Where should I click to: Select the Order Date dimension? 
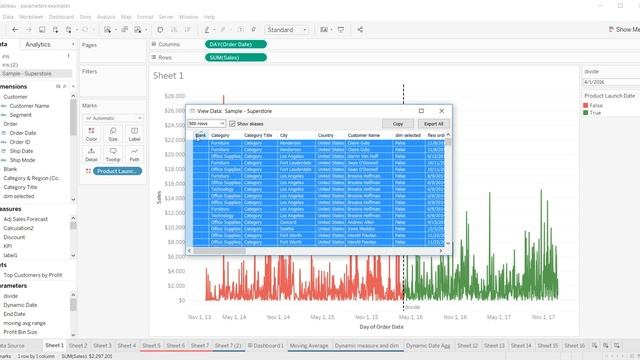[x=23, y=133]
